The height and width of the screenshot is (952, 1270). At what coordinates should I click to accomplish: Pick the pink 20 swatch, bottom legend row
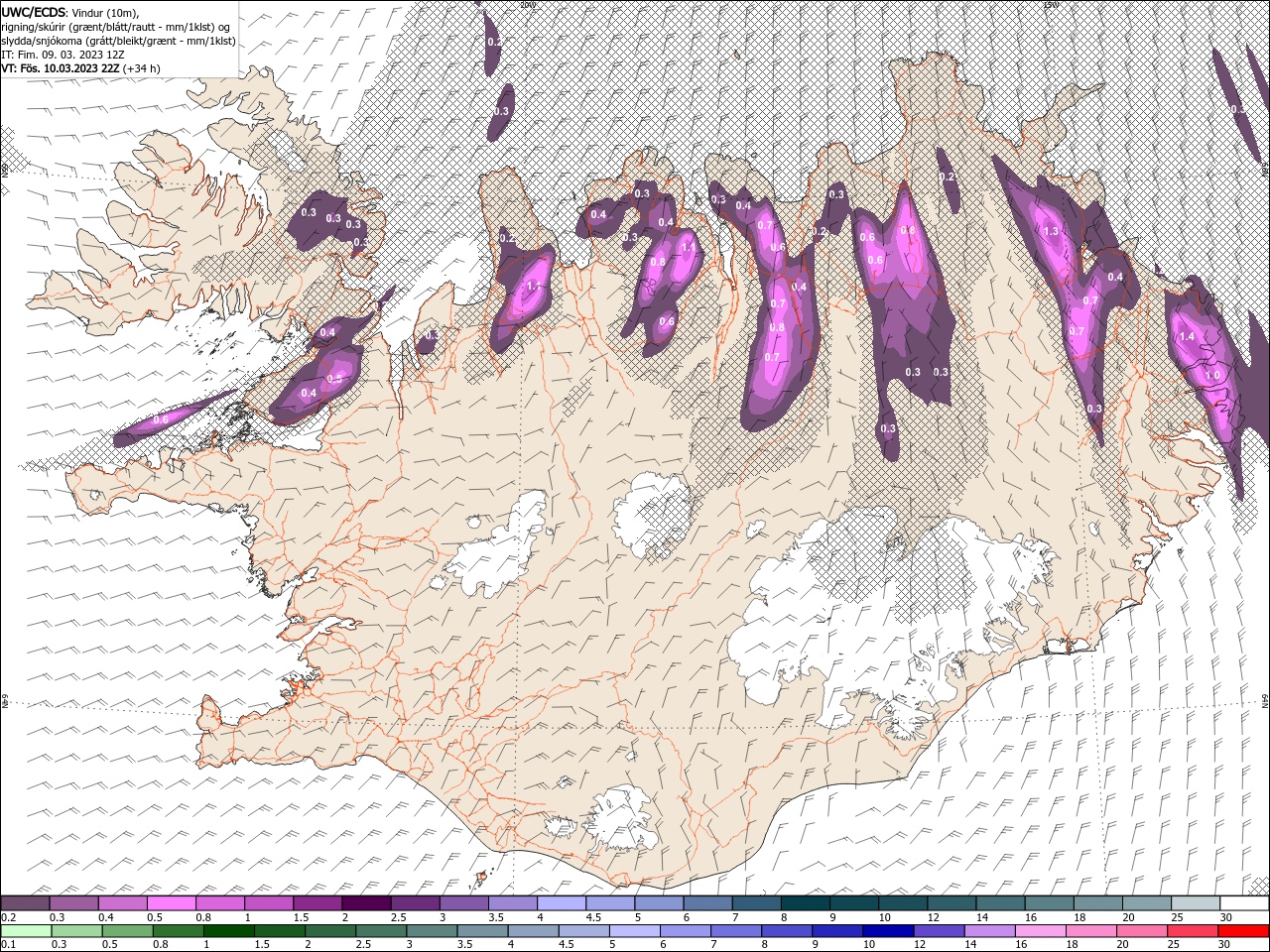pos(1143,931)
